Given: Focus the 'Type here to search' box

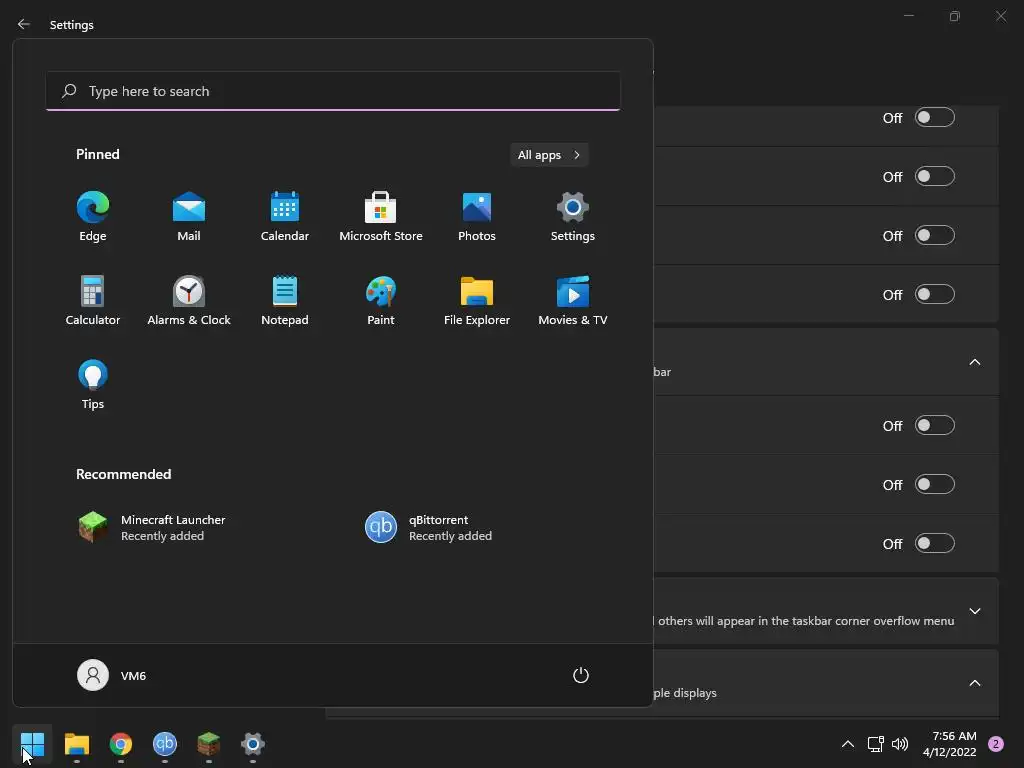Looking at the screenshot, I should (x=333, y=91).
